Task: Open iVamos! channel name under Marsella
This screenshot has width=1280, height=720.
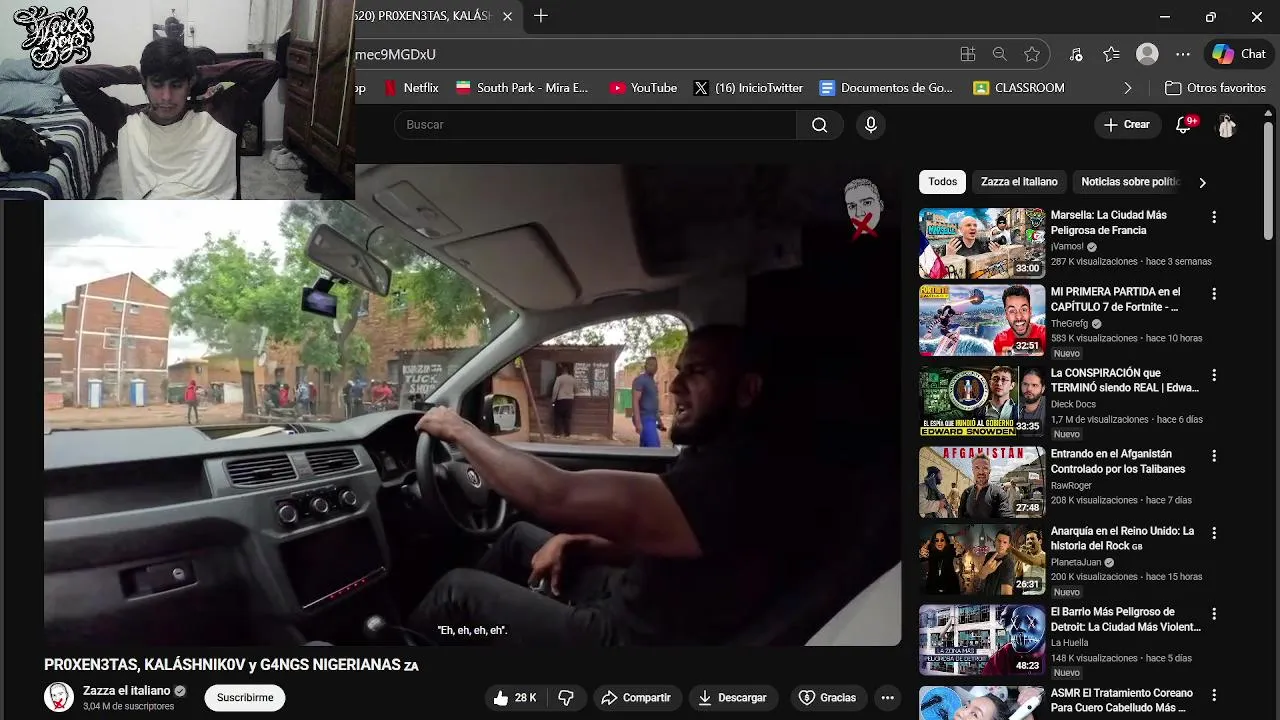Action: click(1067, 246)
